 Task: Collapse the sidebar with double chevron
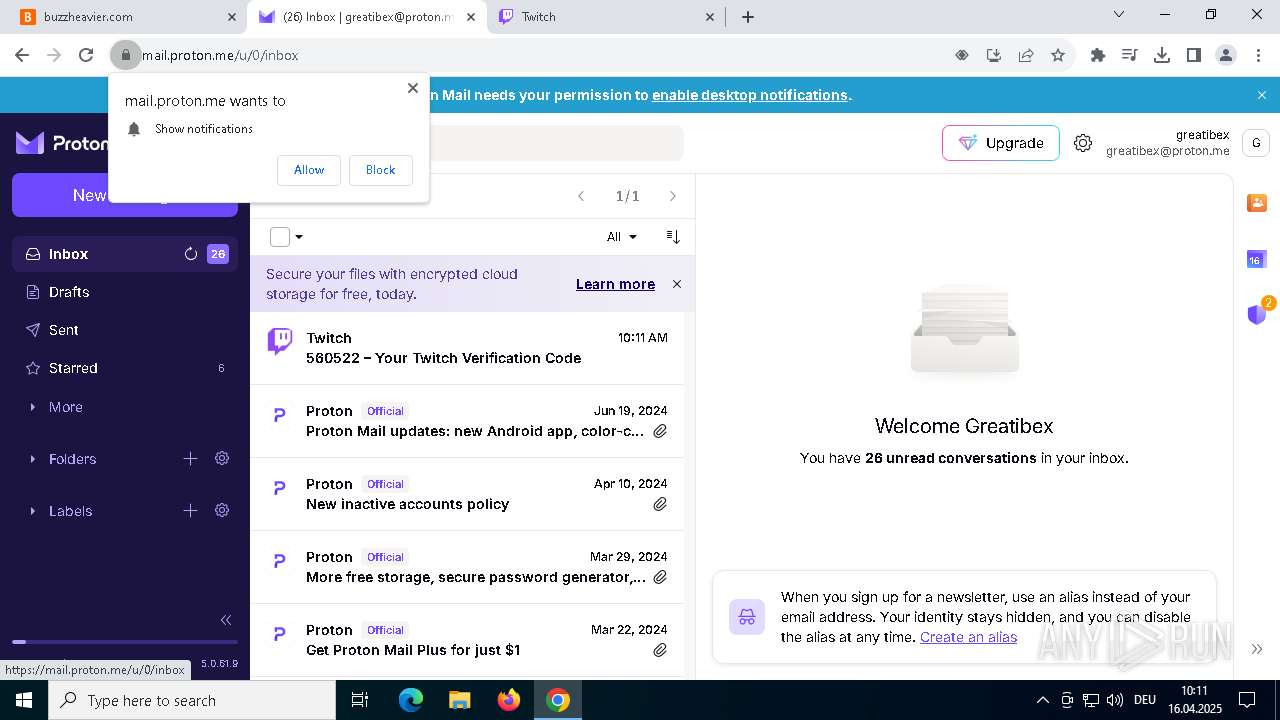226,620
